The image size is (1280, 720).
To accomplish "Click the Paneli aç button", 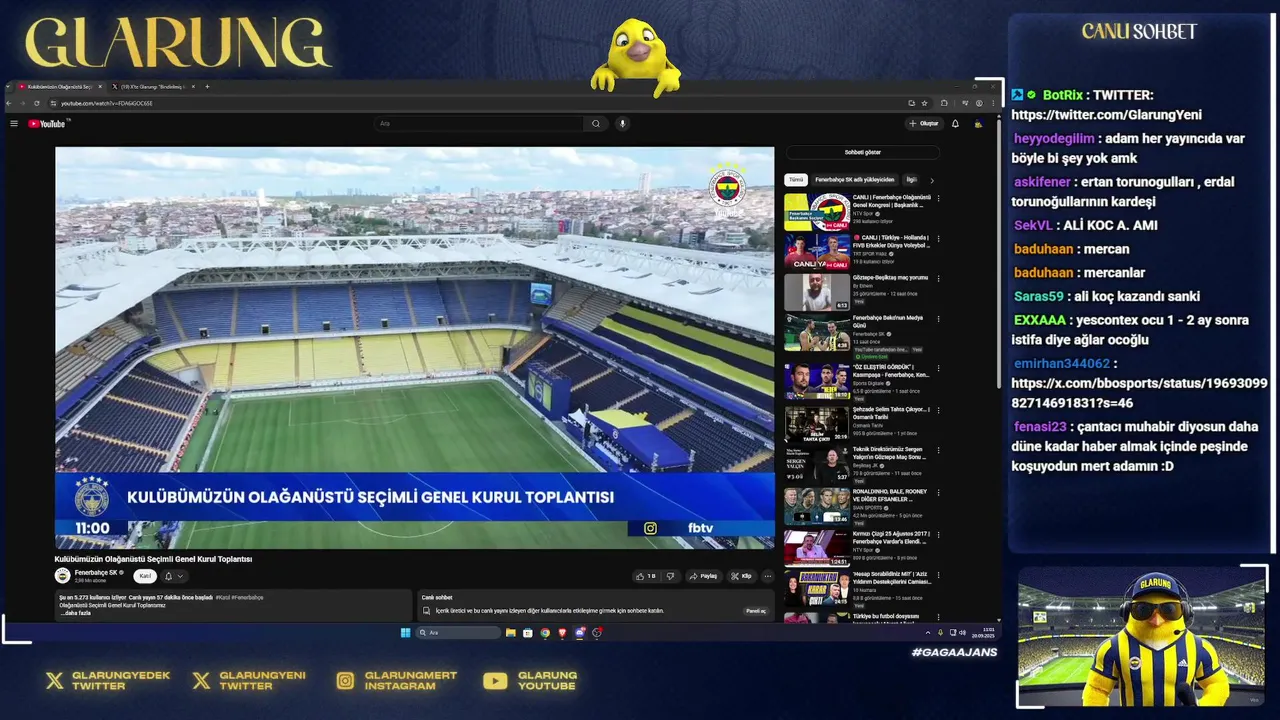I will pos(755,611).
